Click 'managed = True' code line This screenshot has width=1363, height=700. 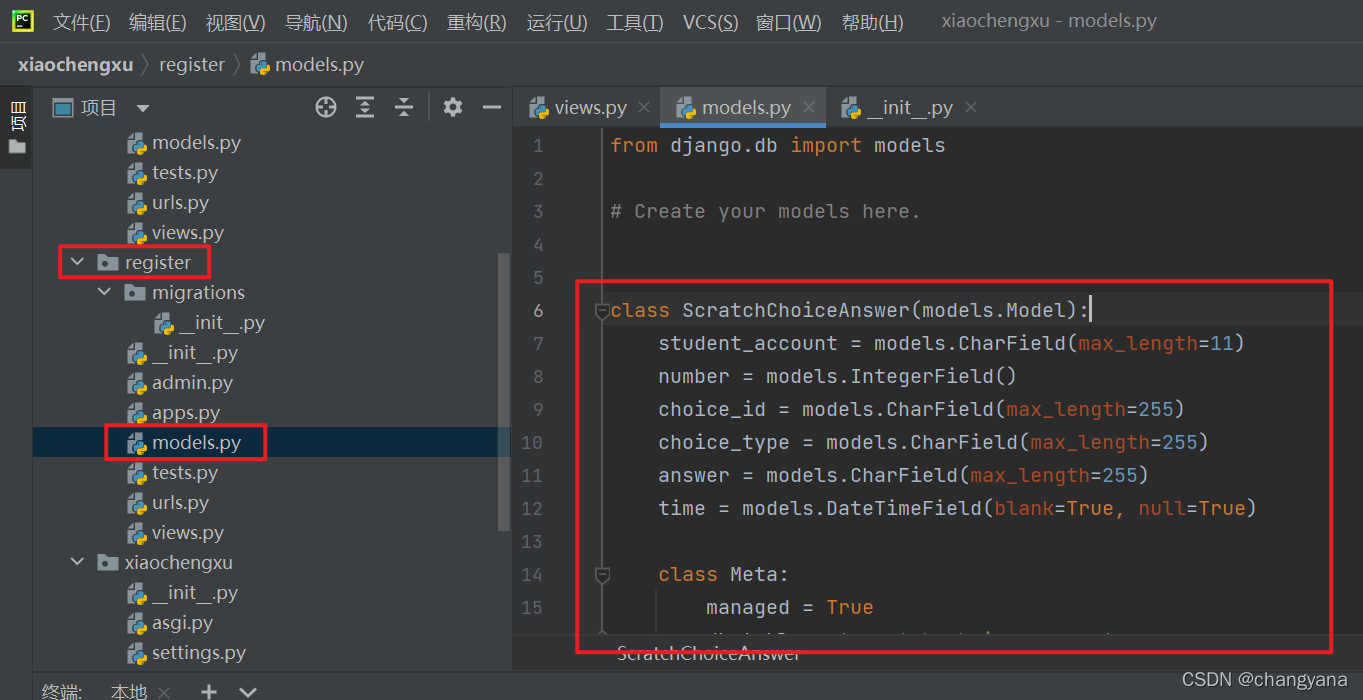click(x=790, y=608)
